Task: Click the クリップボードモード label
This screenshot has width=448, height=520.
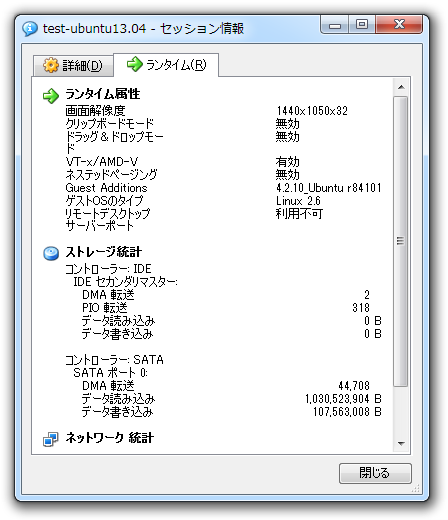Action: point(110,123)
